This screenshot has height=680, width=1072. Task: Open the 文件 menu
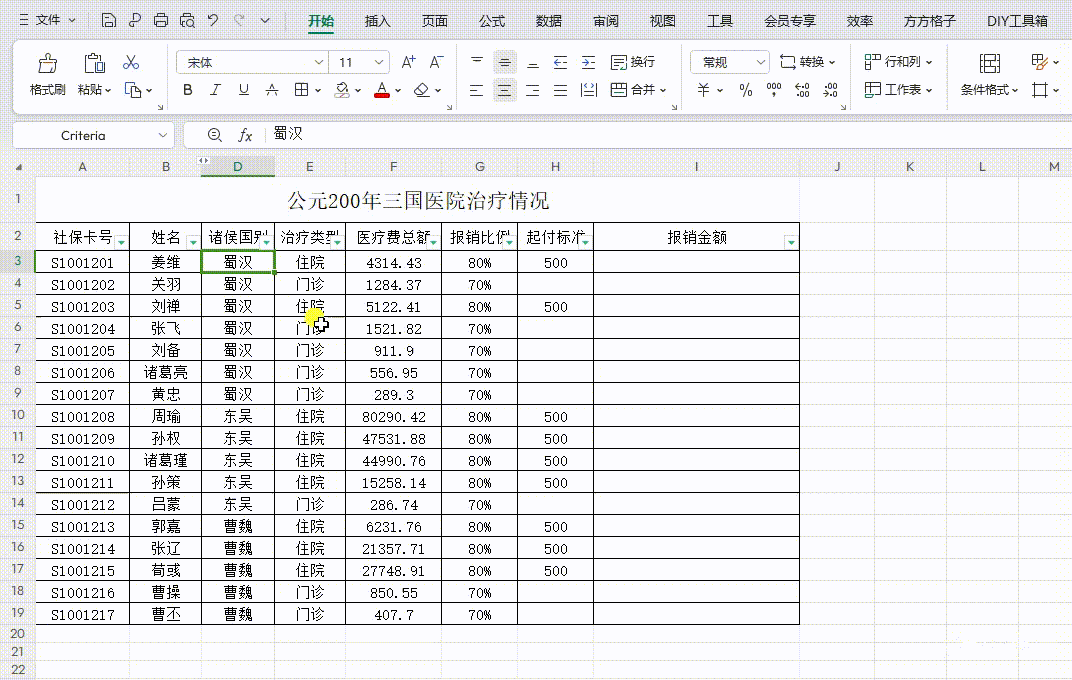point(47,21)
